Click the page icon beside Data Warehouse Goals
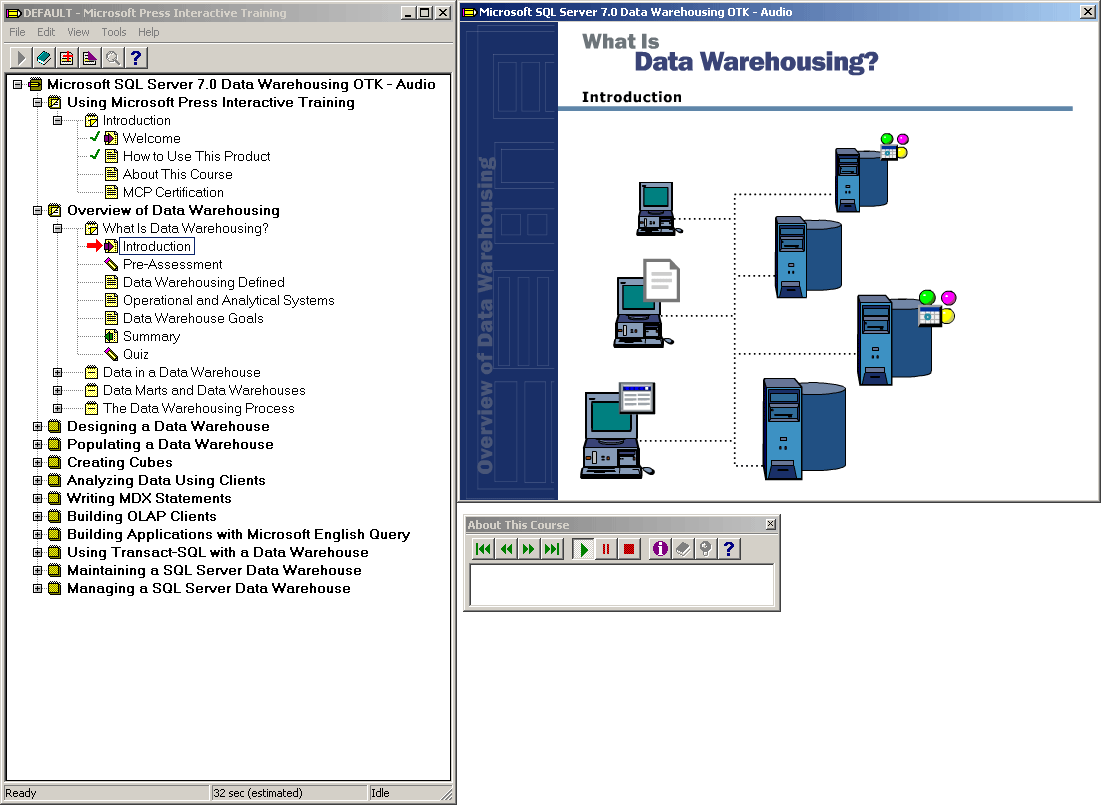Screen dimensions: 1101x805 point(111,318)
